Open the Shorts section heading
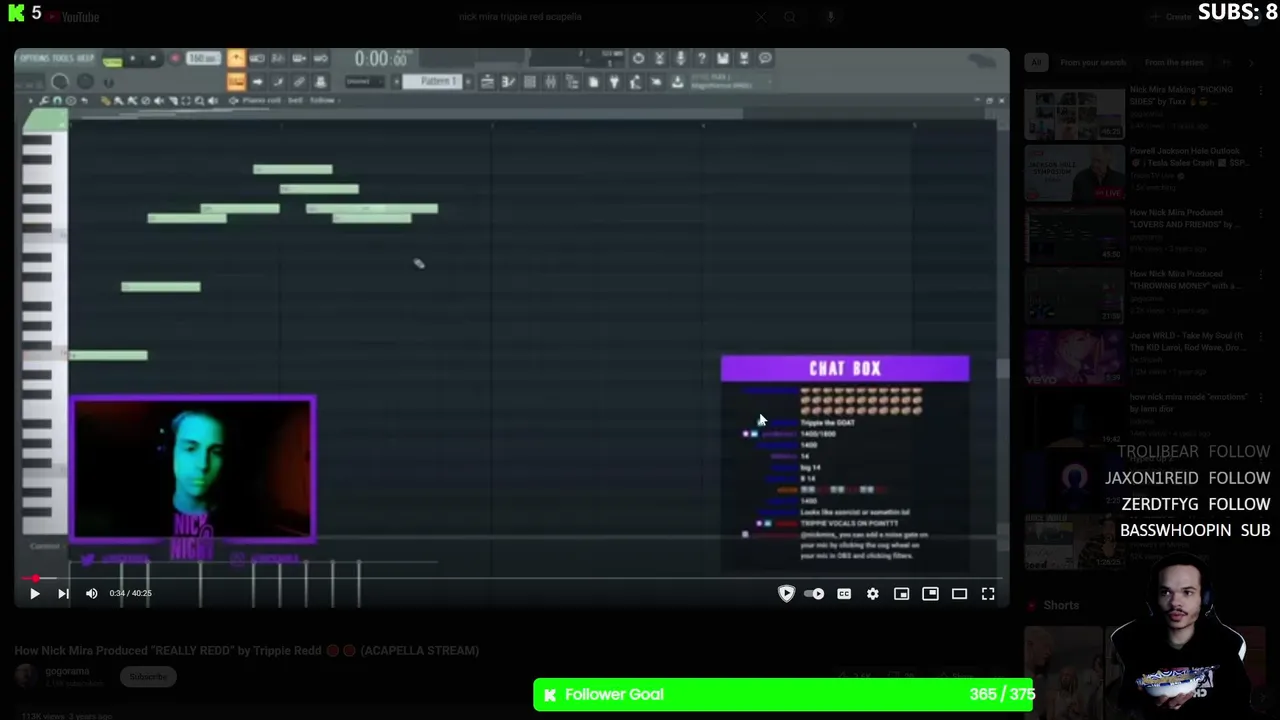 point(1061,605)
